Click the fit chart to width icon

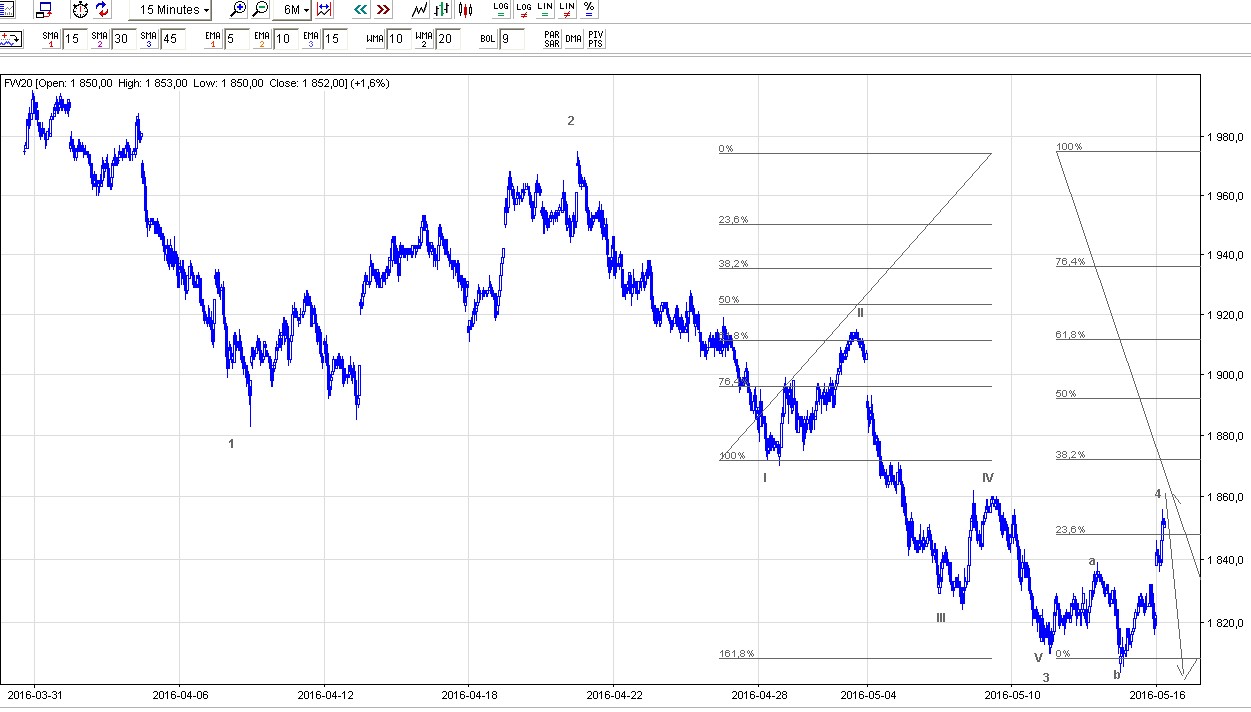[324, 10]
